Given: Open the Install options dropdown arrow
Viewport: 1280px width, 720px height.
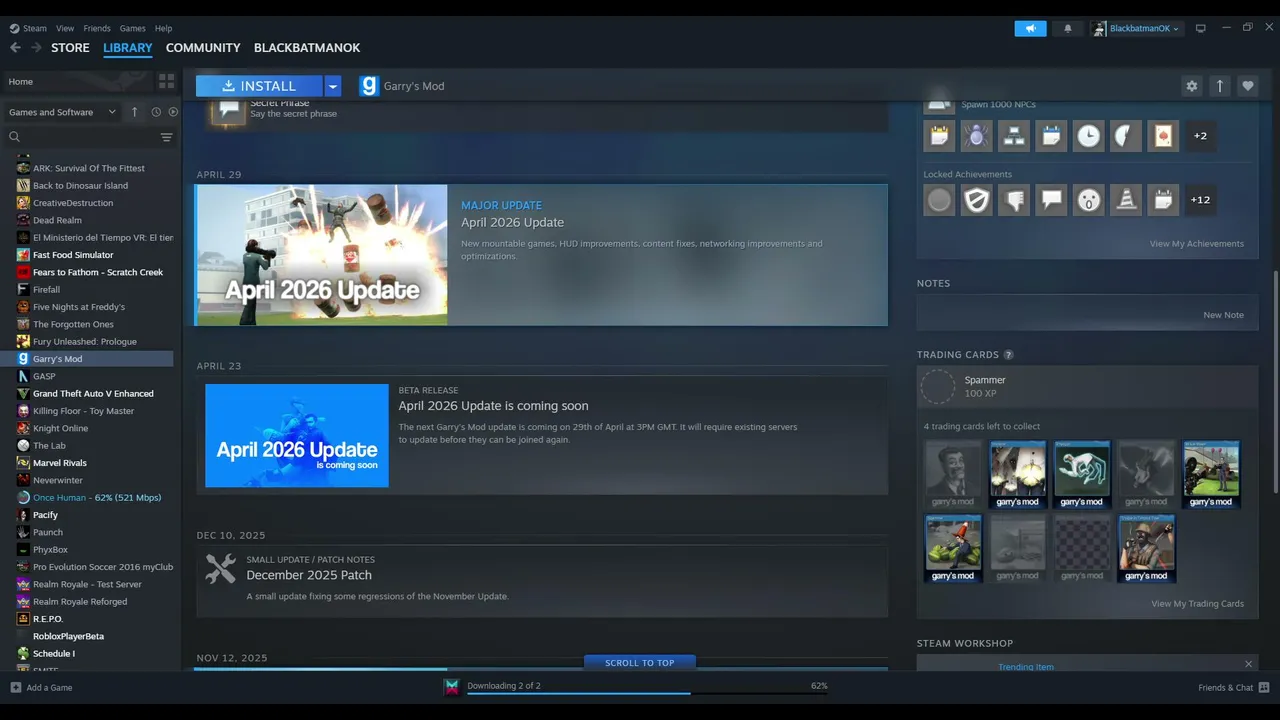Looking at the screenshot, I should click(333, 86).
